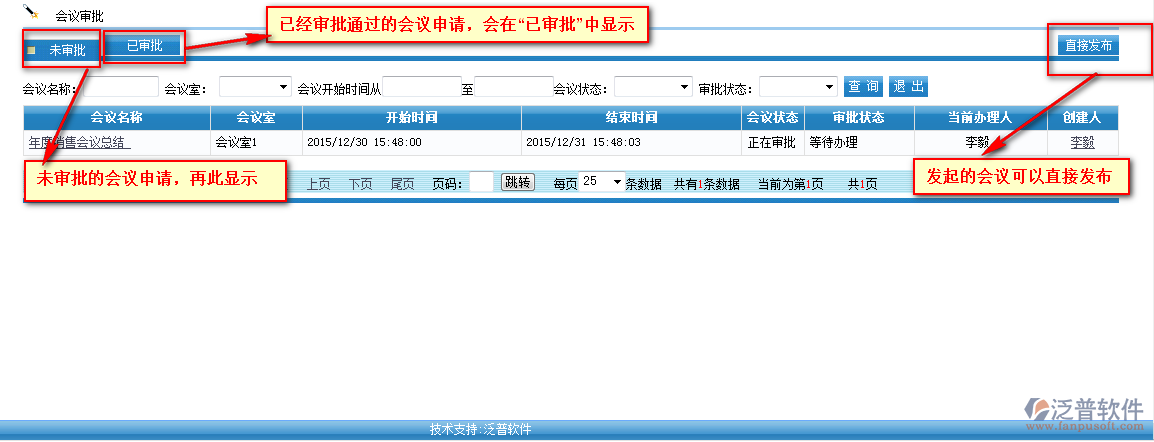Focus the 页码 page number field
This screenshot has height=442, width=1154.
[x=481, y=182]
